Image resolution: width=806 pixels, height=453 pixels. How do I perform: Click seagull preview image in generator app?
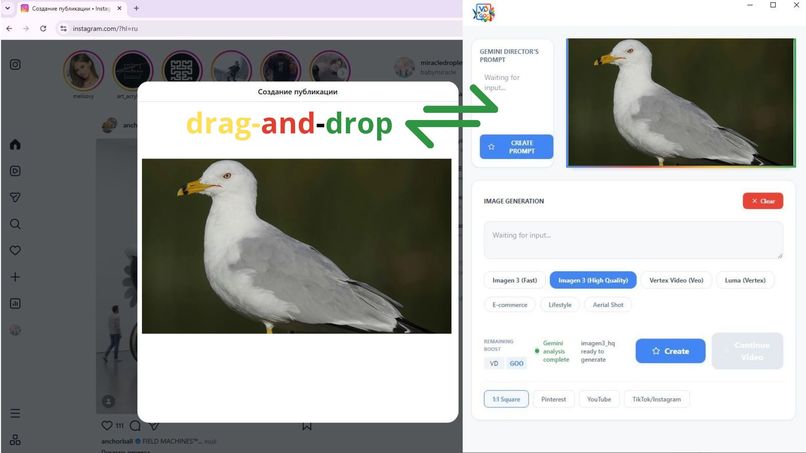pos(681,102)
